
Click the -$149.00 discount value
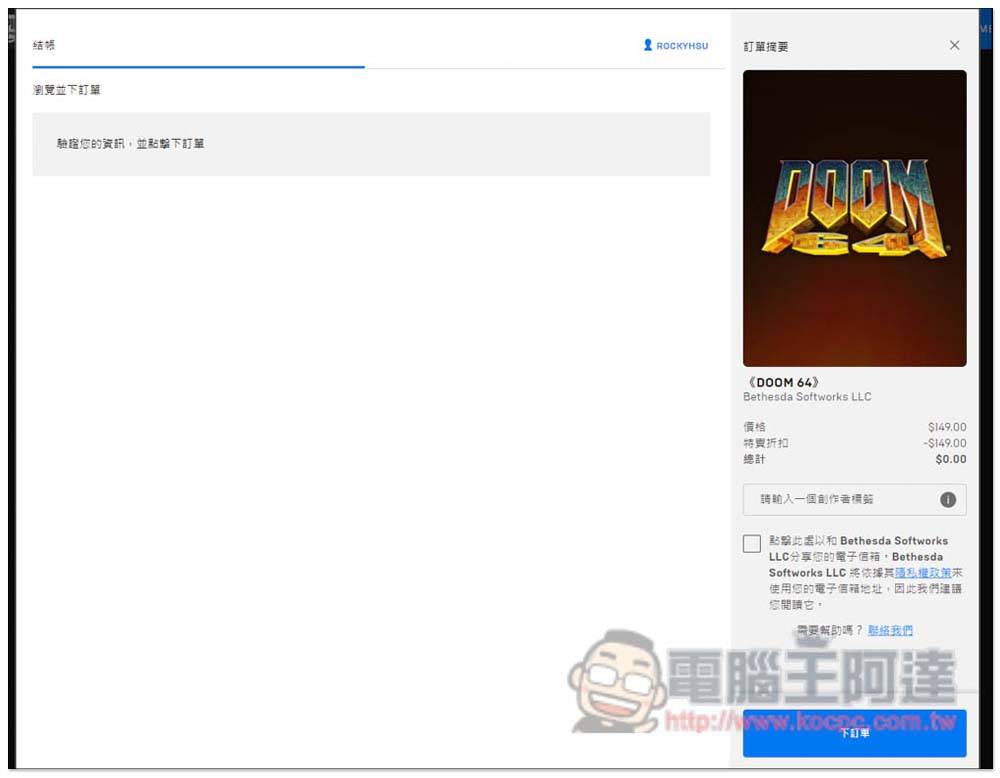945,443
